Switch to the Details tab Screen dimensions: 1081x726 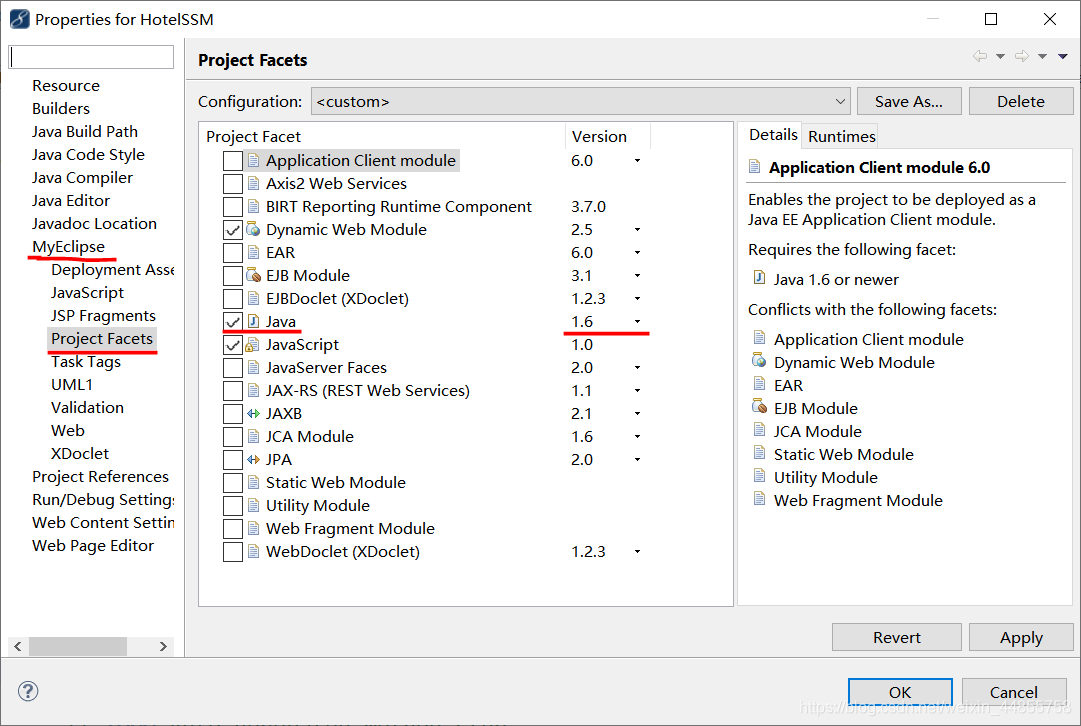pos(773,134)
